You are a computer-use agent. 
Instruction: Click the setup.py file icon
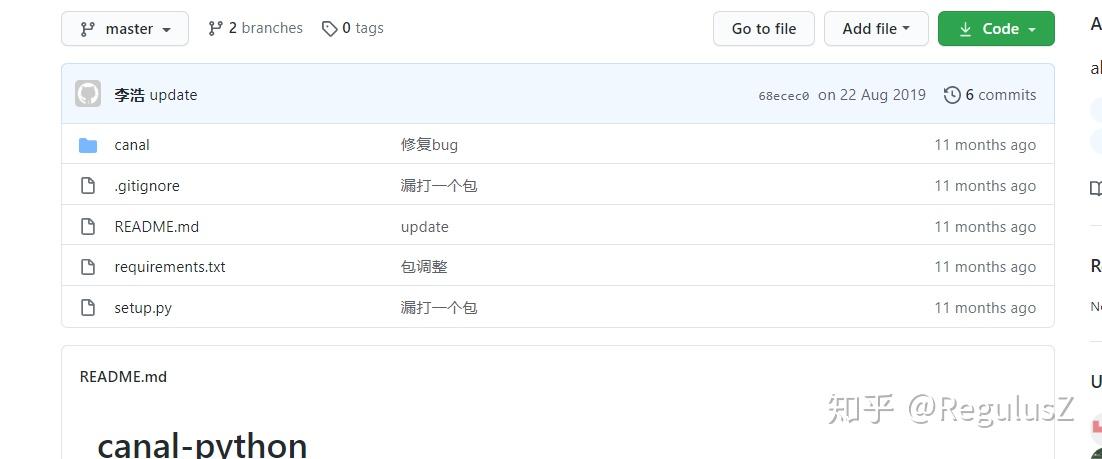(x=88, y=308)
